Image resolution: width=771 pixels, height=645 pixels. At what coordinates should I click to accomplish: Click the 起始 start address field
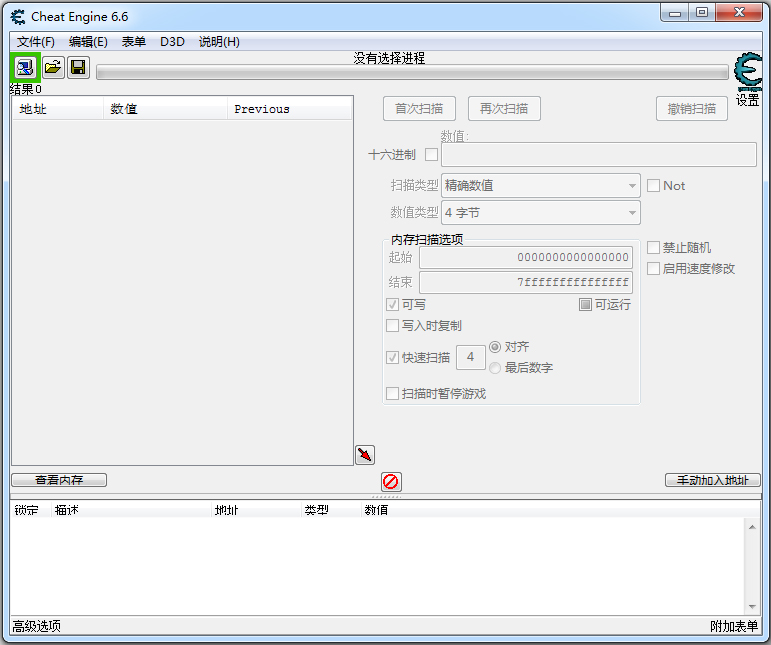point(526,257)
